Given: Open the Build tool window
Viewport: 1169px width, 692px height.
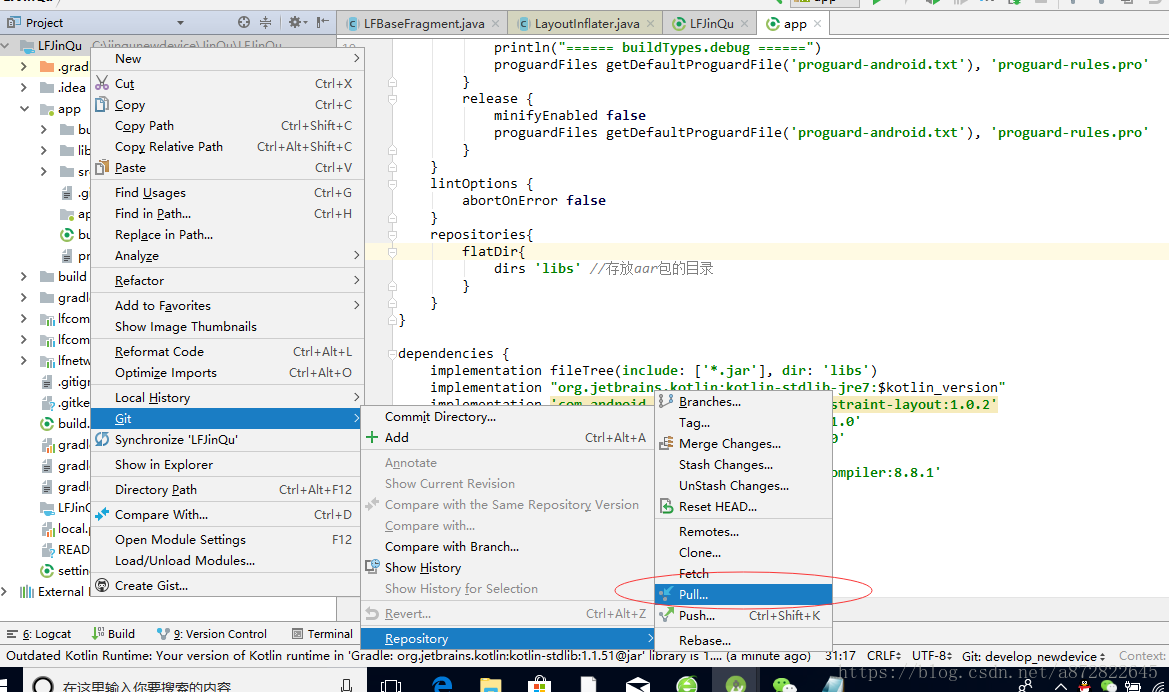Looking at the screenshot, I should (113, 634).
